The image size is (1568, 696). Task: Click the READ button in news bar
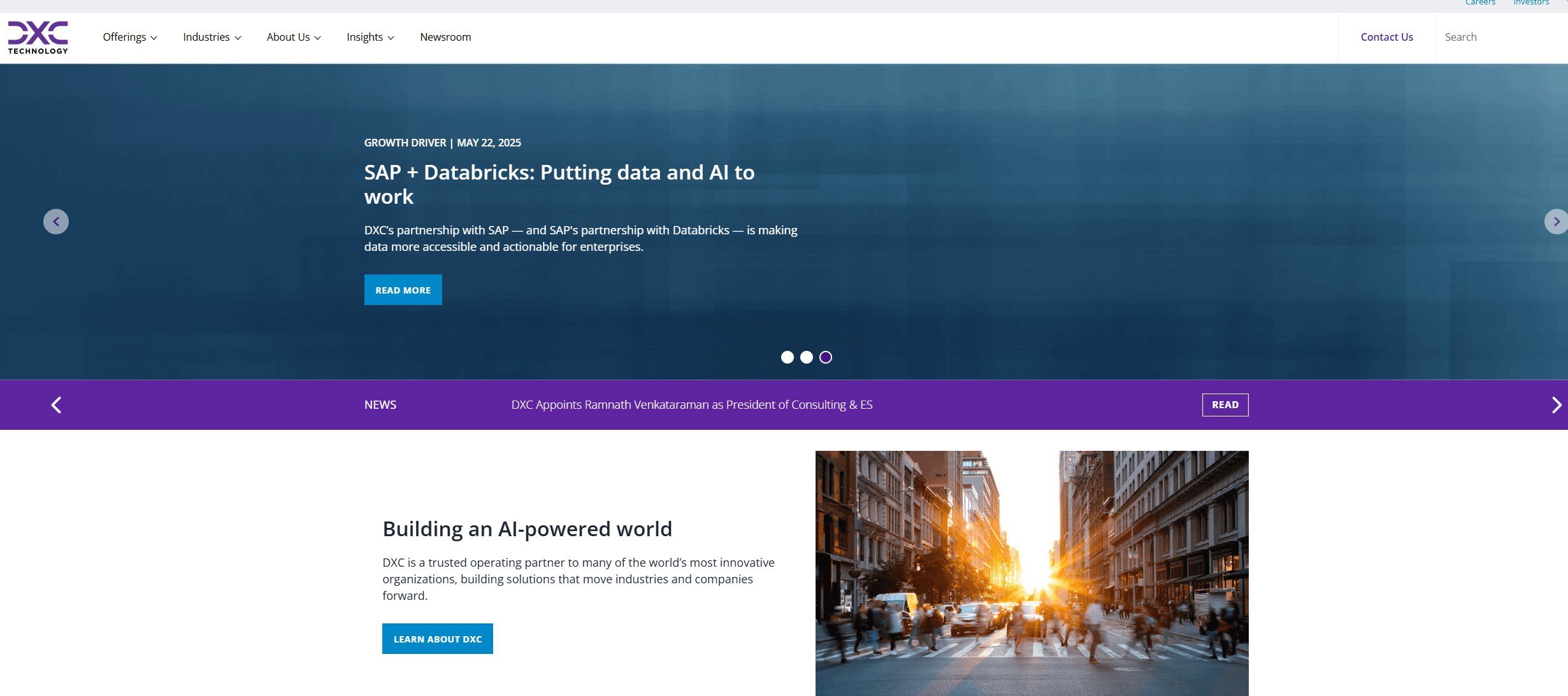click(x=1225, y=405)
